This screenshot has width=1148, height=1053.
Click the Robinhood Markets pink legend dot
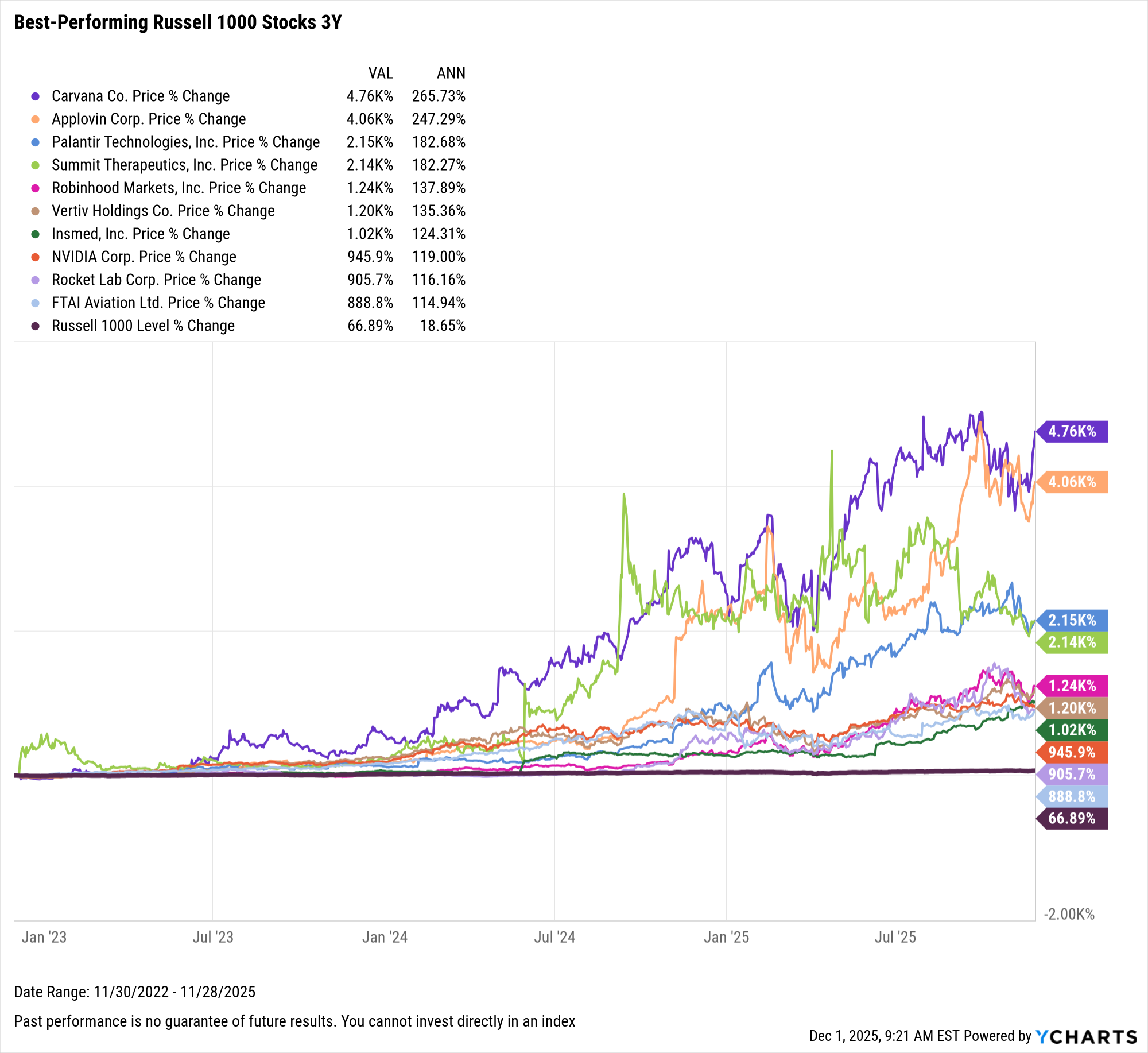point(36,188)
